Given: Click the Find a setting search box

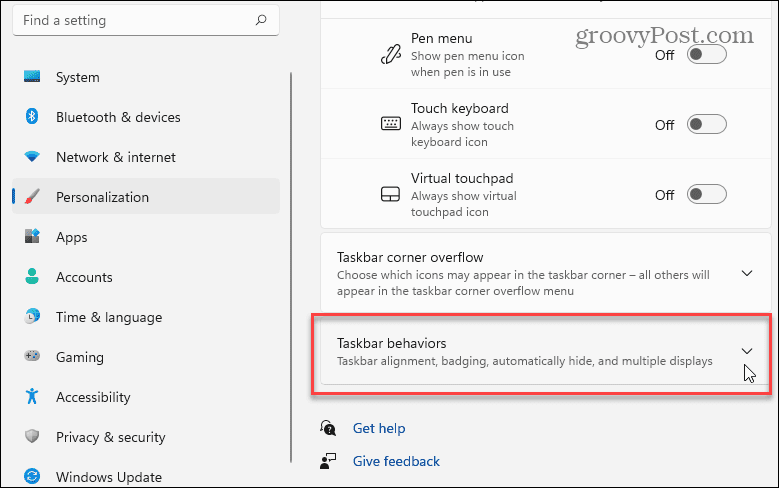Looking at the screenshot, I should tap(146, 20).
